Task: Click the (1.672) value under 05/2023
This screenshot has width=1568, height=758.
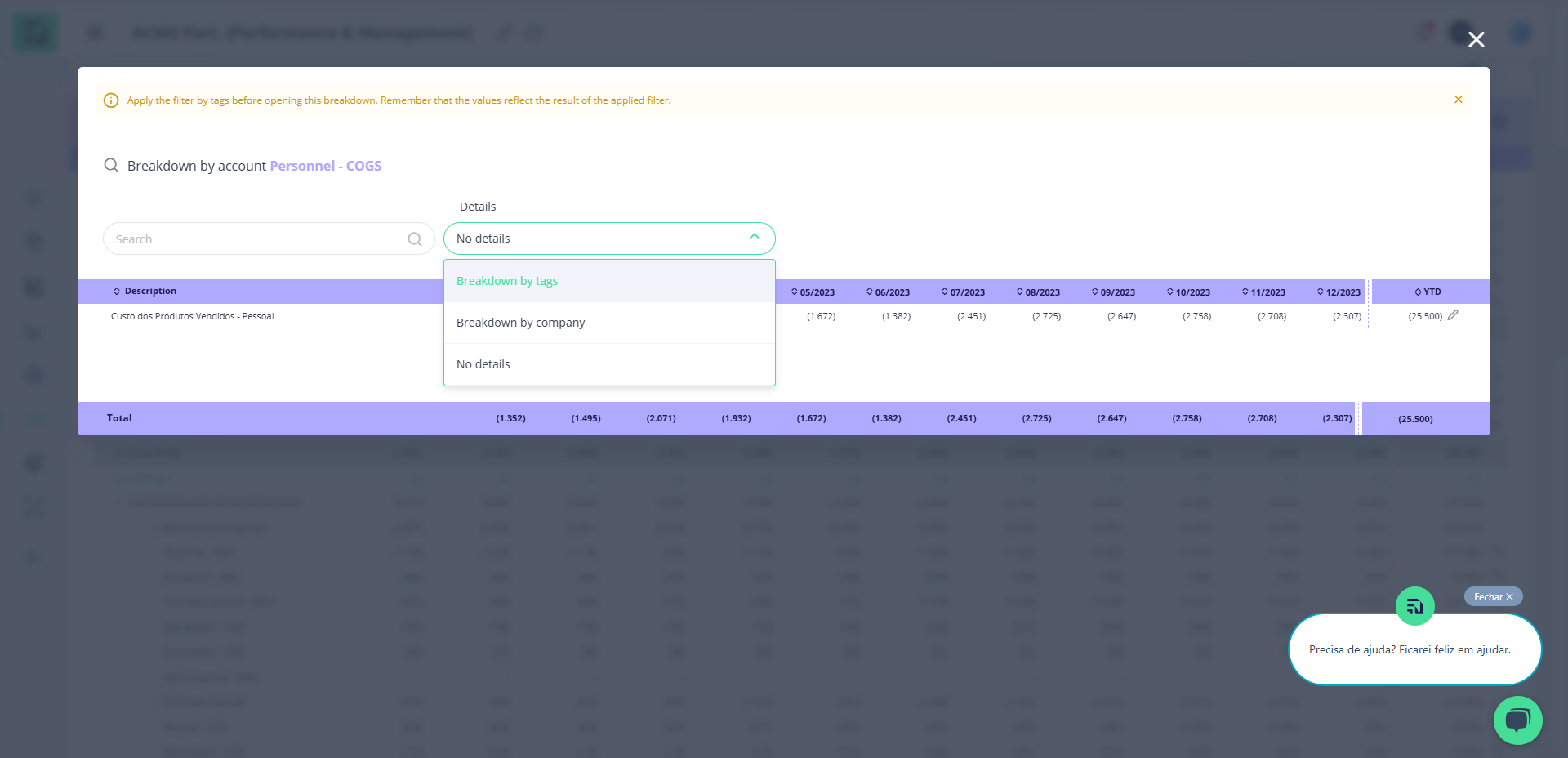Action: point(822,316)
